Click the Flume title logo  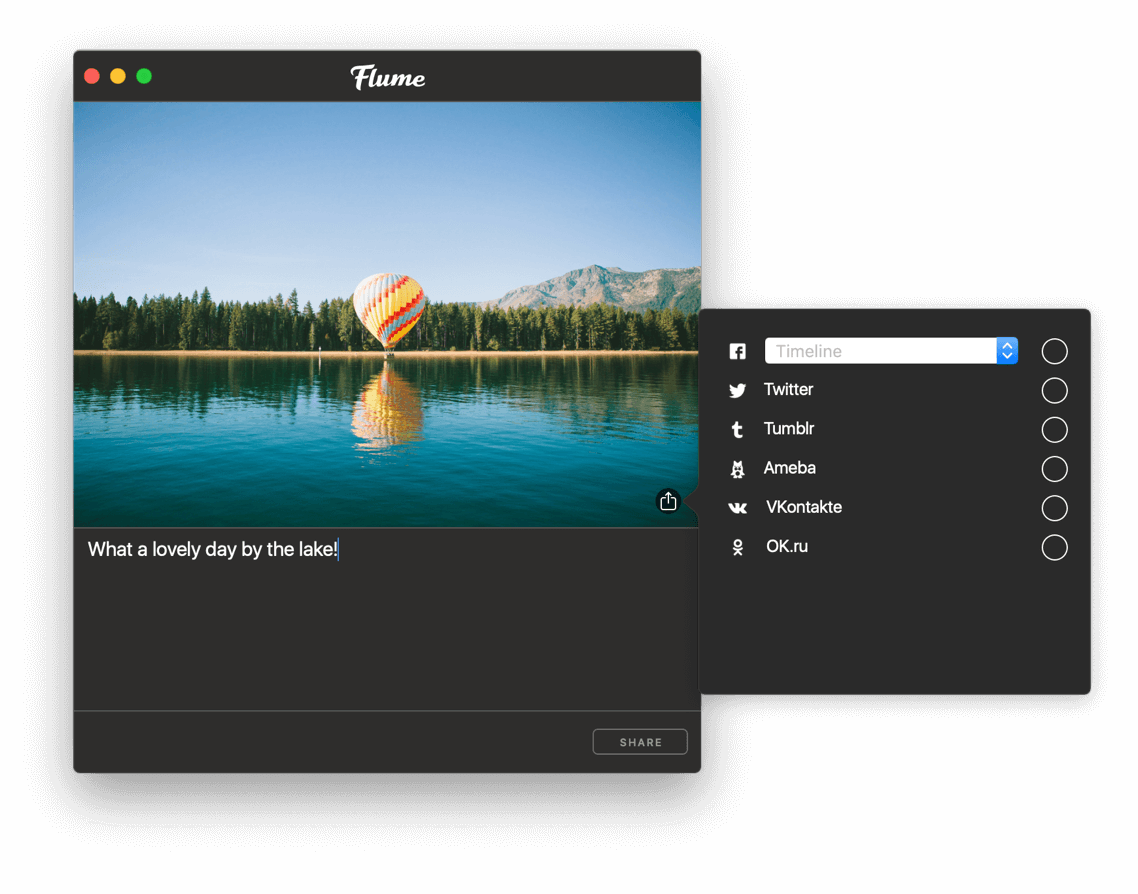pos(388,77)
